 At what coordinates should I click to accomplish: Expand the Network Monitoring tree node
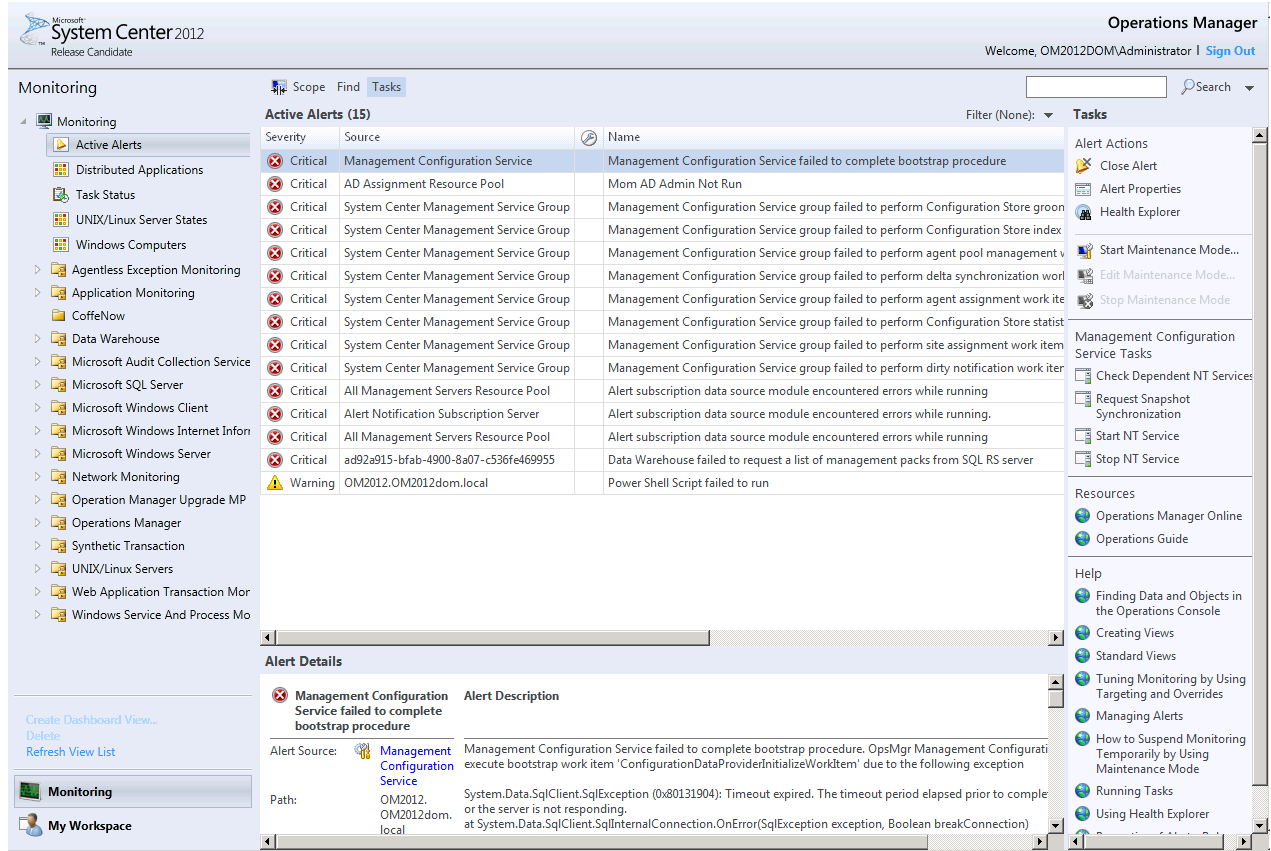[38, 477]
